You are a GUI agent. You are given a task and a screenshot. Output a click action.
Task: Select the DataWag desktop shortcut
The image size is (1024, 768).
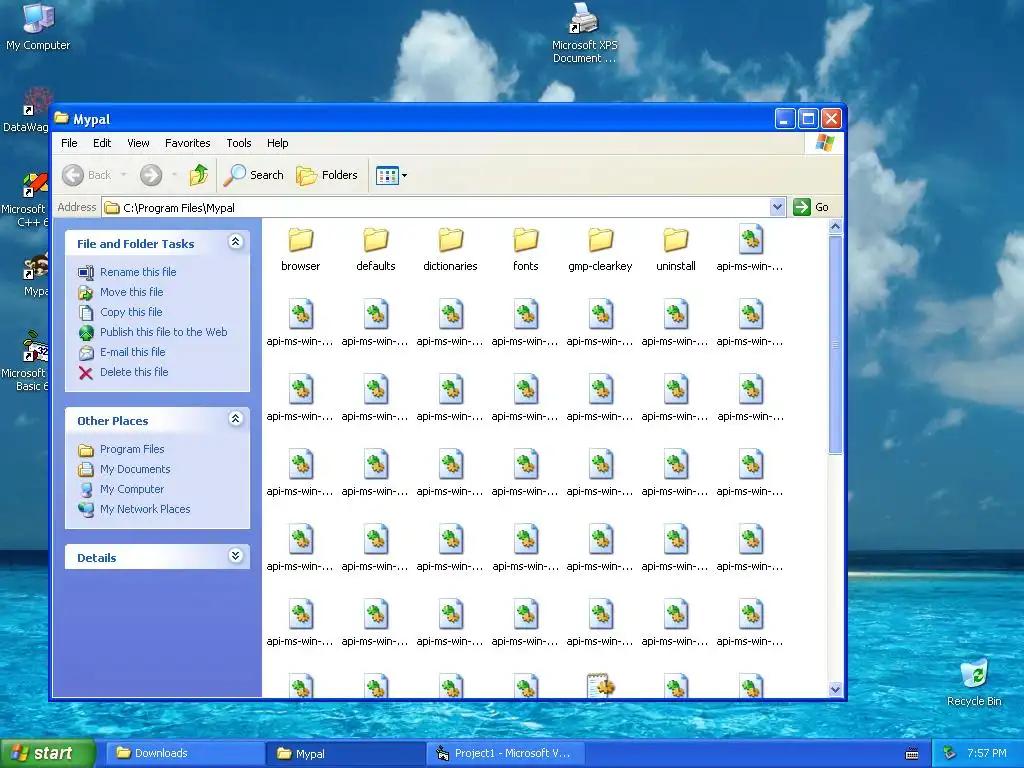26,111
